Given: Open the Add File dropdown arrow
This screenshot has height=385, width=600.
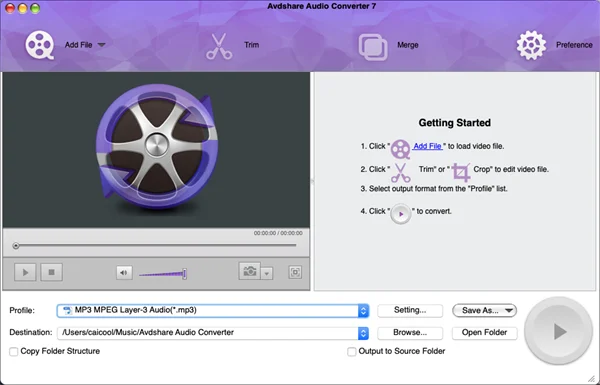Looking at the screenshot, I should point(101,45).
